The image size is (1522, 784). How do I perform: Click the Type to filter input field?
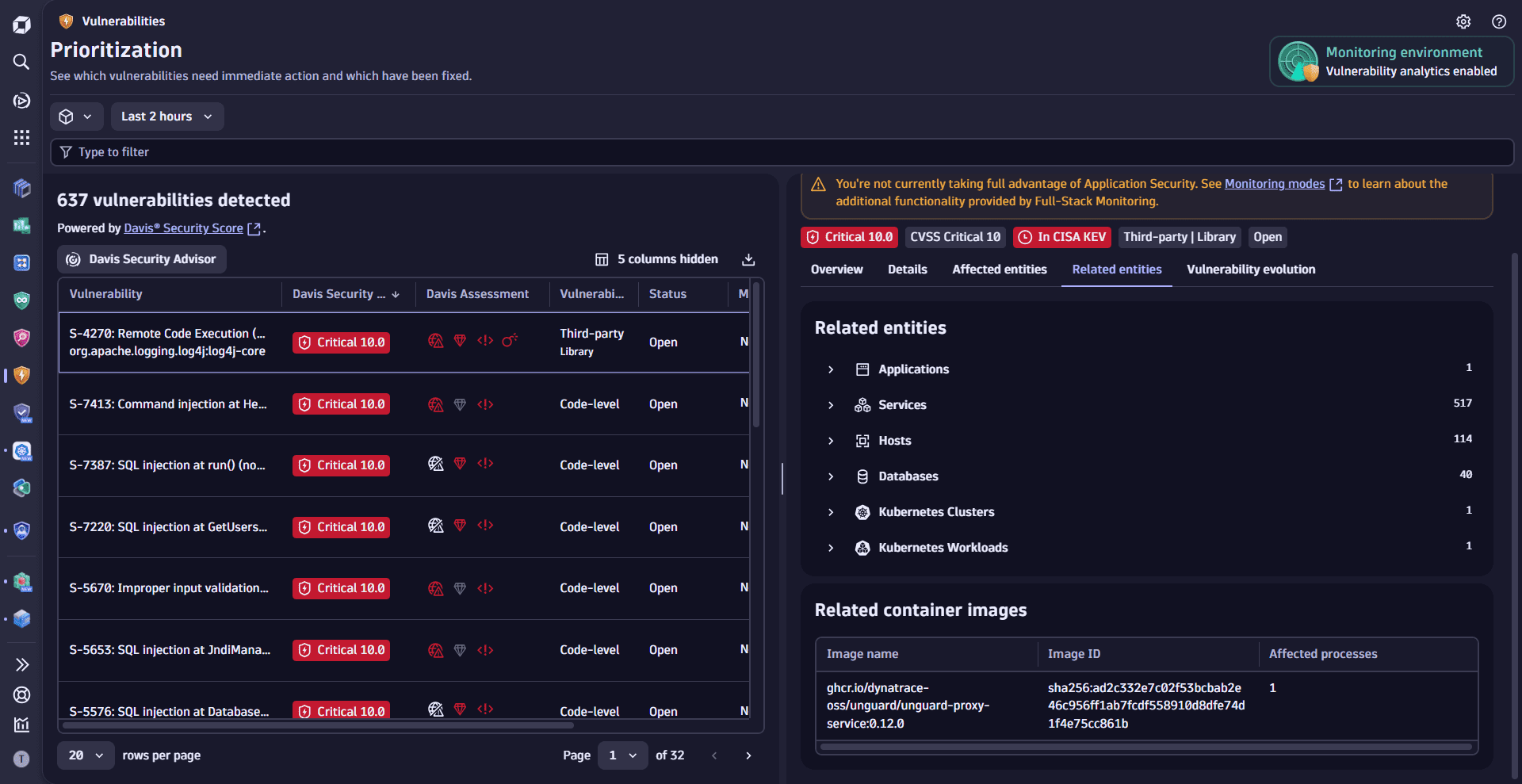tap(782, 152)
